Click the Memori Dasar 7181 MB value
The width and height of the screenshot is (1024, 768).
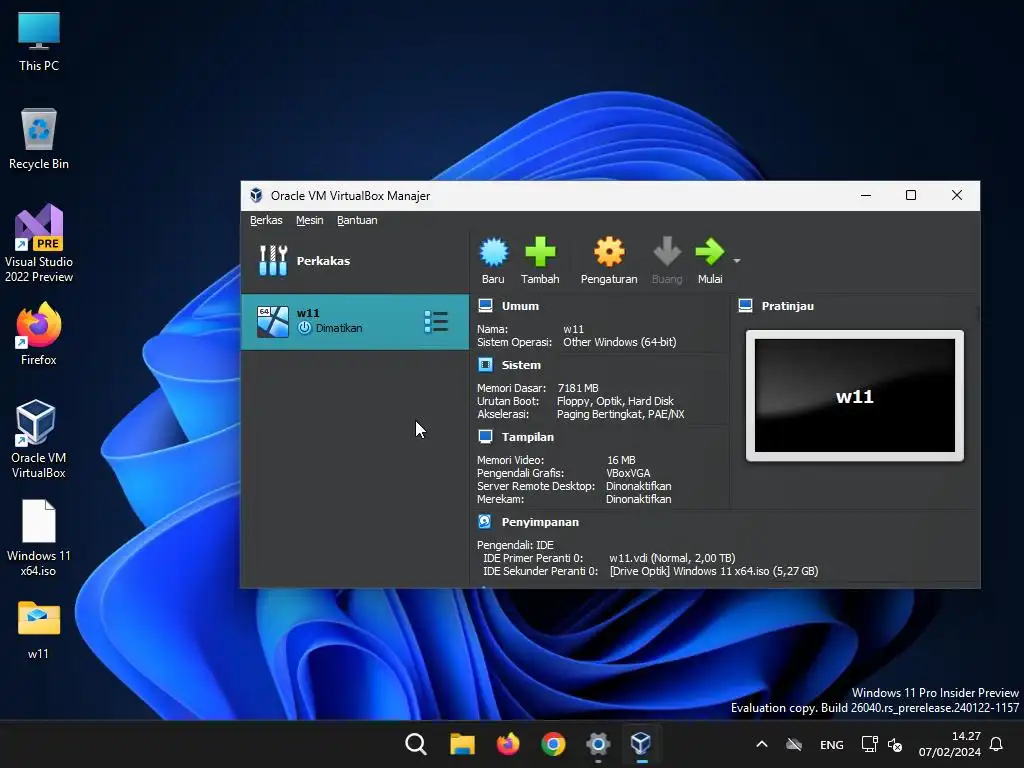pyautogui.click(x=577, y=388)
